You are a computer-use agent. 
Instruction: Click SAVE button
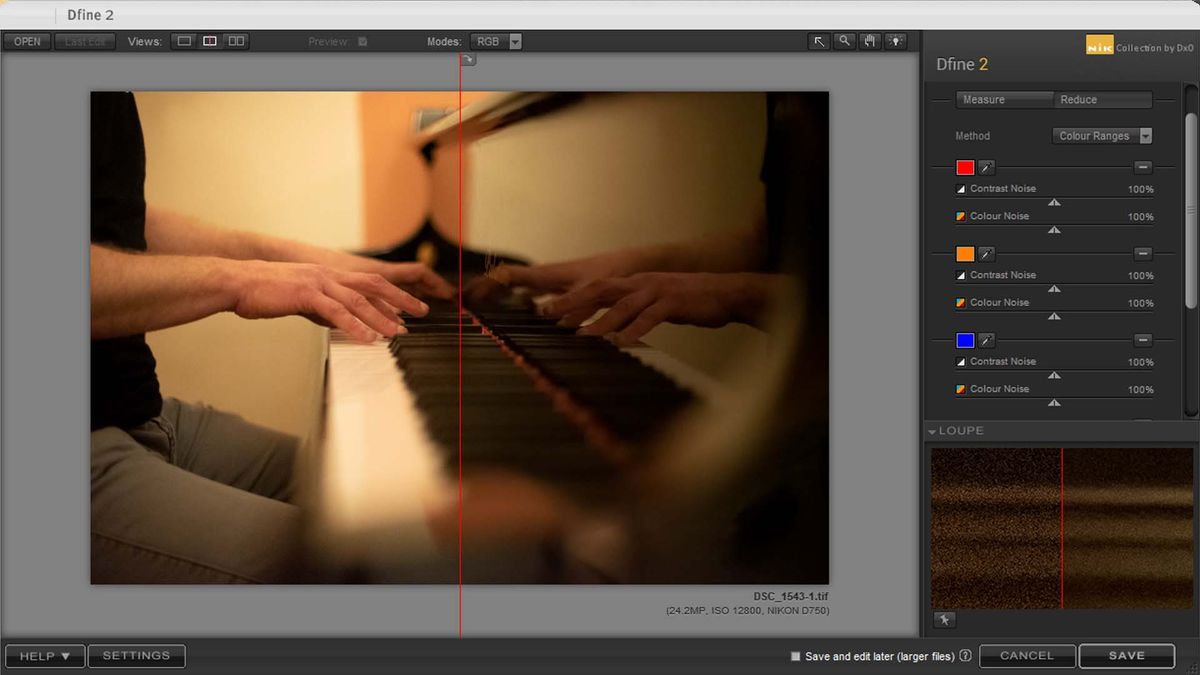click(1127, 656)
